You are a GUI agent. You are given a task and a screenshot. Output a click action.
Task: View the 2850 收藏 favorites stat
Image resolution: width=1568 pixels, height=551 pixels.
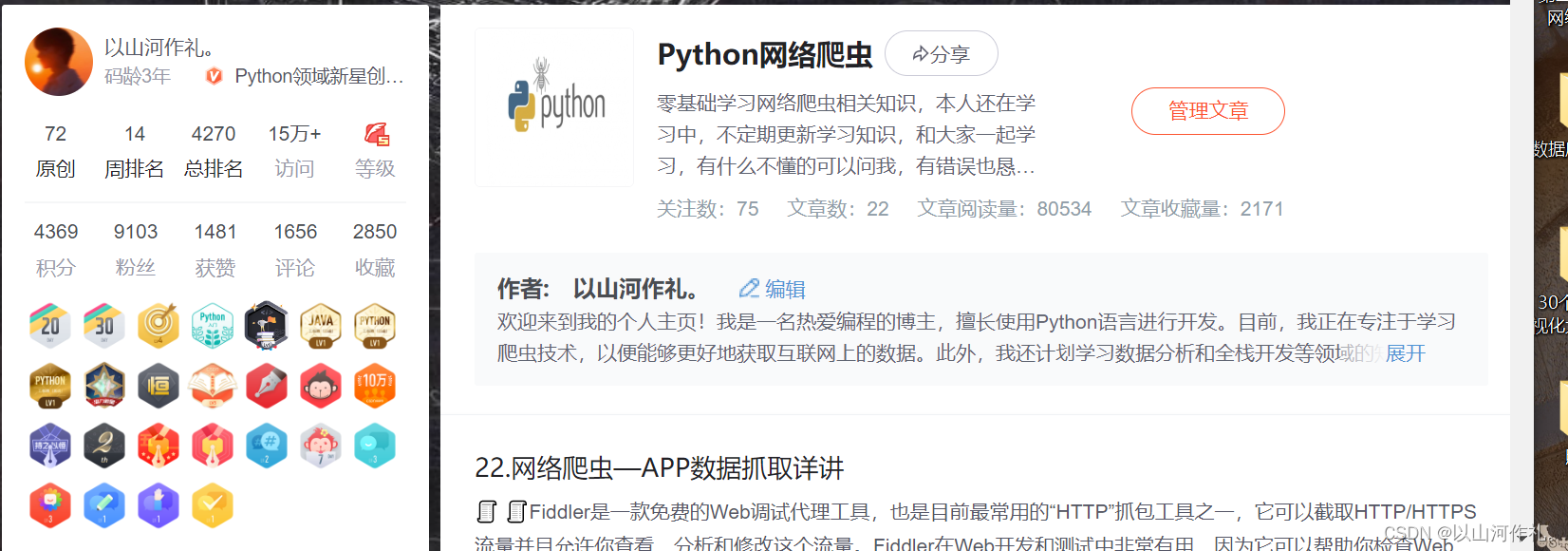(375, 250)
